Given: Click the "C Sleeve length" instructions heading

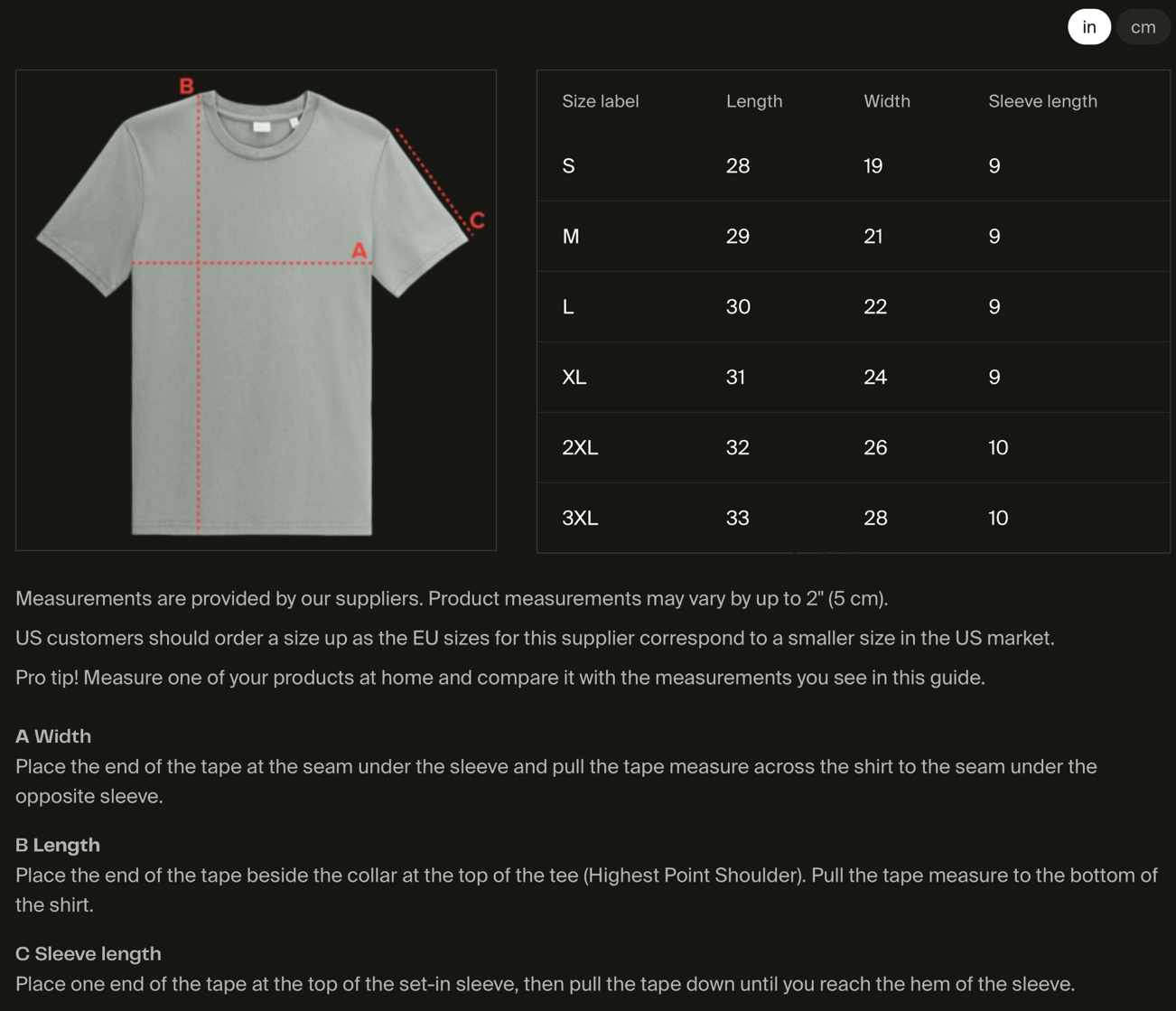Looking at the screenshot, I should [89, 953].
